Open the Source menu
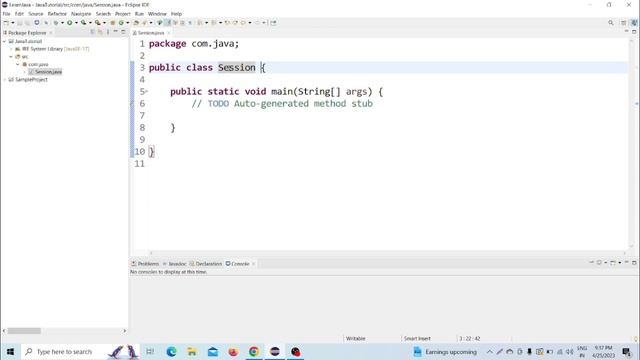 tap(36, 14)
